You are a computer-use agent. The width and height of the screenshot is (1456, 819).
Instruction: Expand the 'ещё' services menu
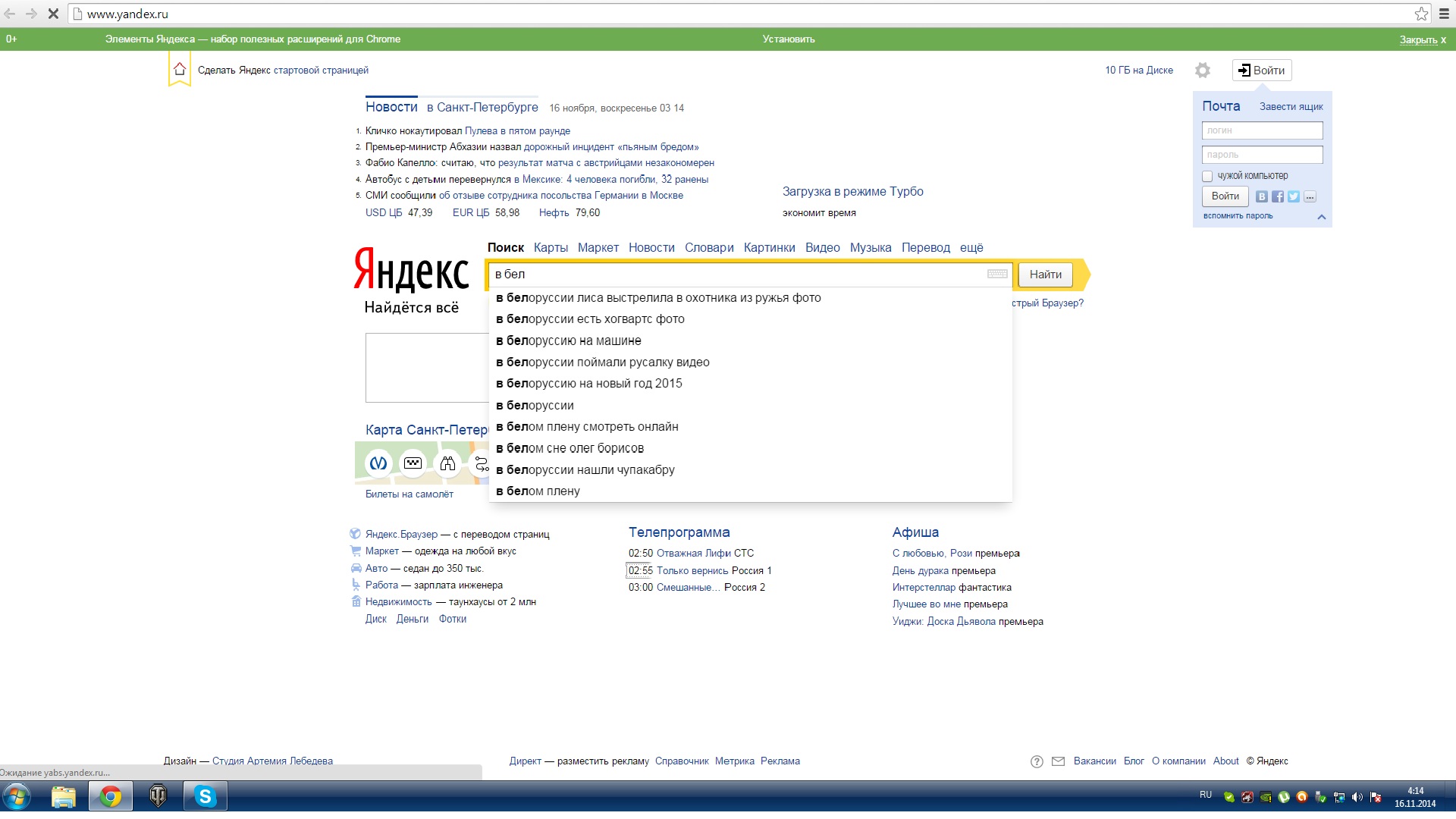(971, 247)
